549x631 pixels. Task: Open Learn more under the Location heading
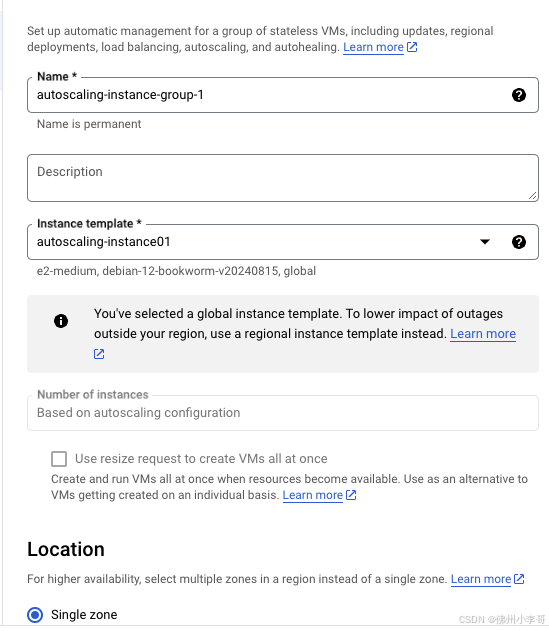[x=481, y=579]
